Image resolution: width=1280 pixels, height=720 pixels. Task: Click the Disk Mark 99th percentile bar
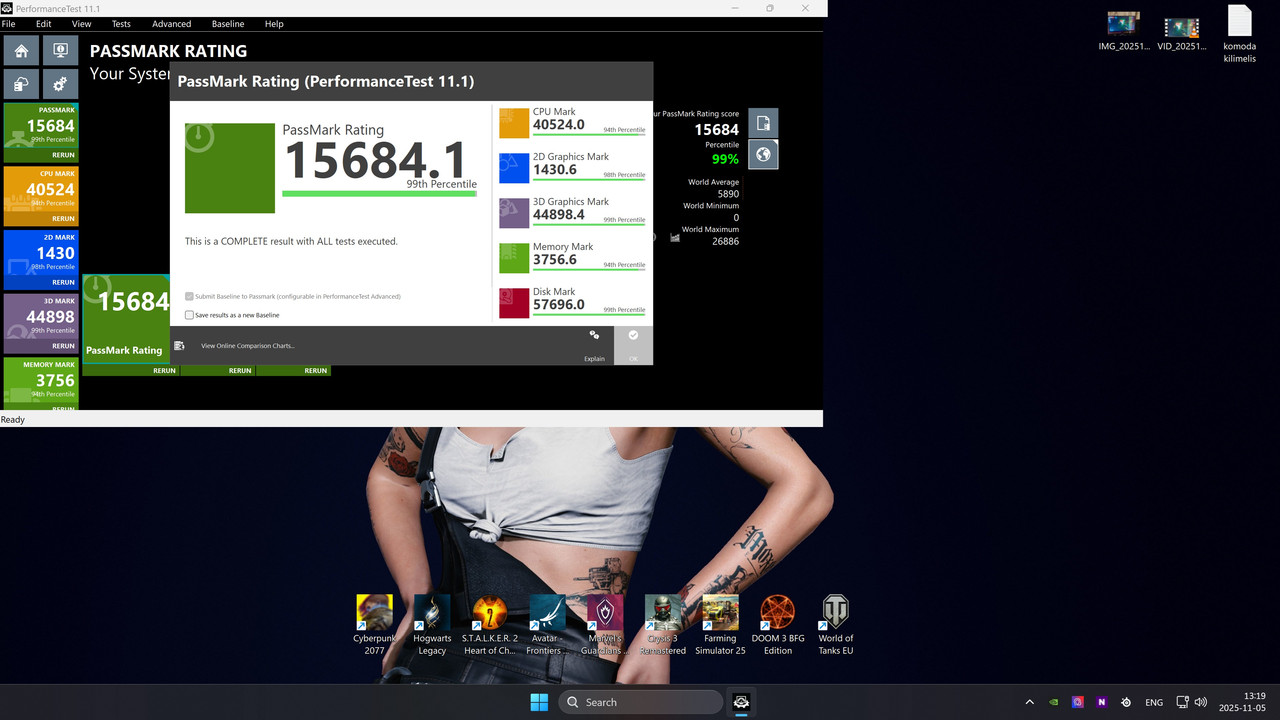589,315
